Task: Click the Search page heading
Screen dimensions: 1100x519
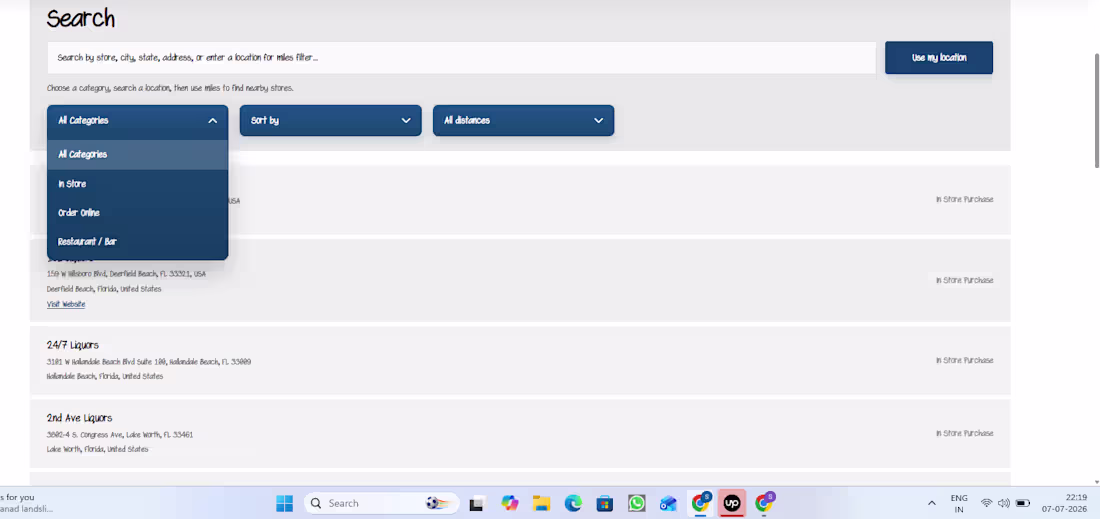Action: (x=81, y=19)
